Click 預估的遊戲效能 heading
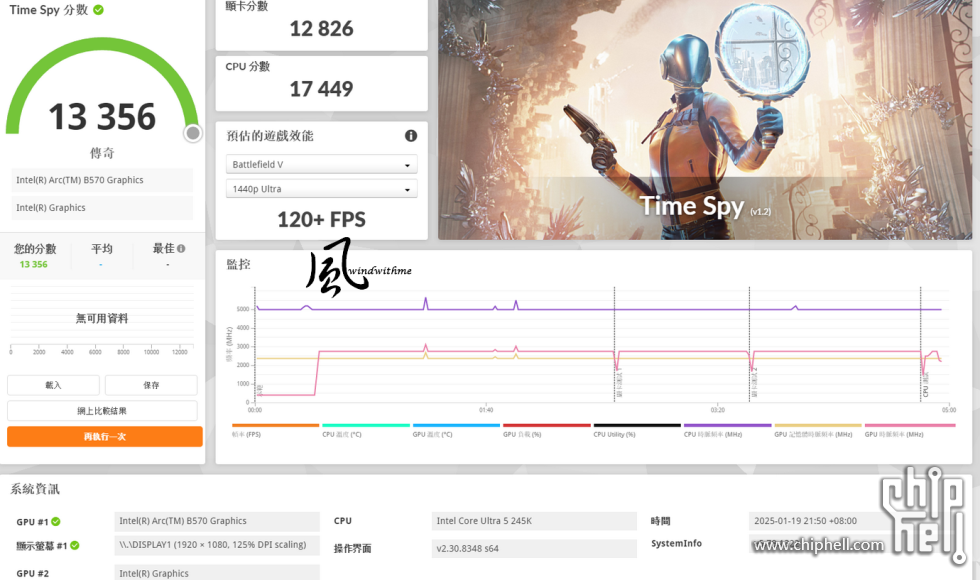The height and width of the screenshot is (580, 980). pos(269,136)
